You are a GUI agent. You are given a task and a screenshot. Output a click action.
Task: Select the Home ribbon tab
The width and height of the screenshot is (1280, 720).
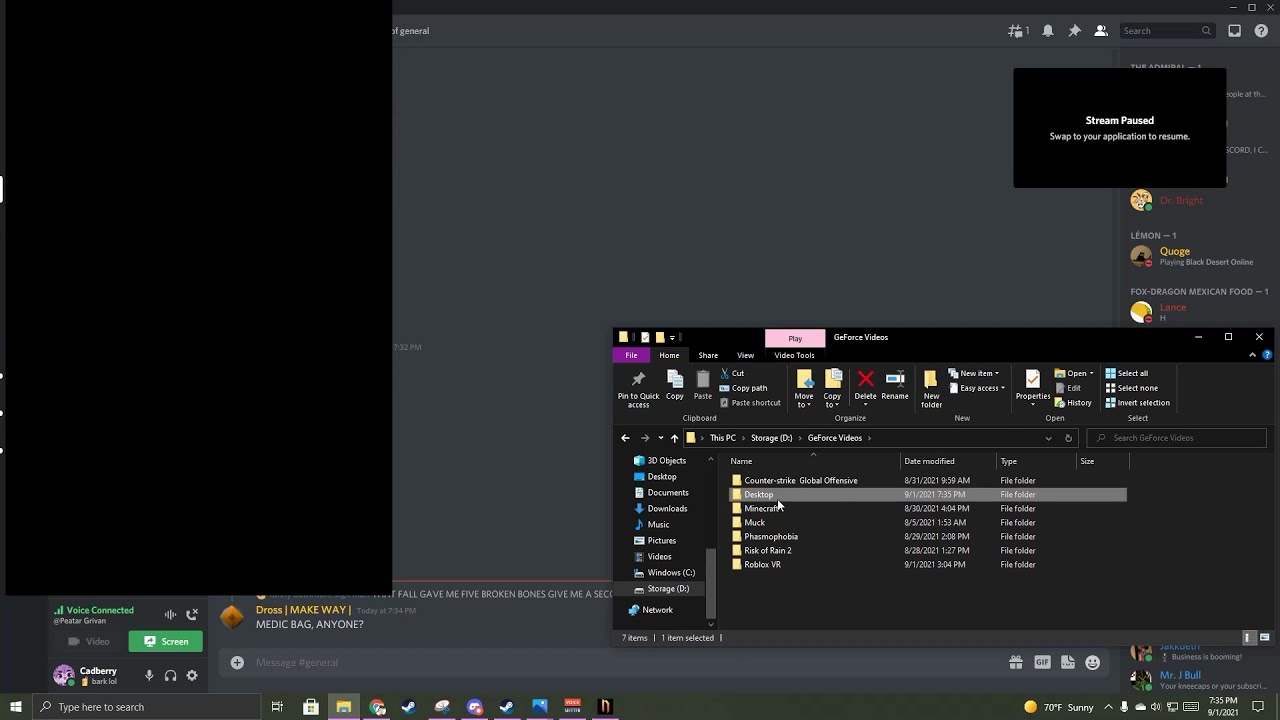[669, 355]
